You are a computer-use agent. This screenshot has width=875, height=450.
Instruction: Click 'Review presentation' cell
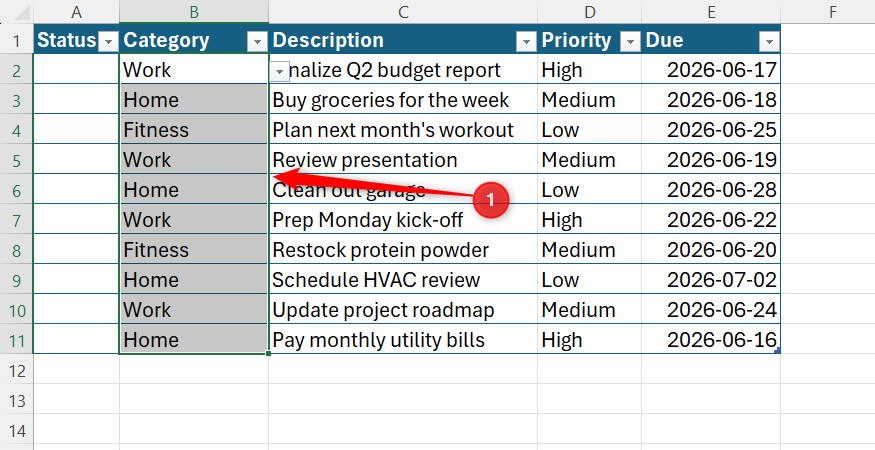point(403,160)
